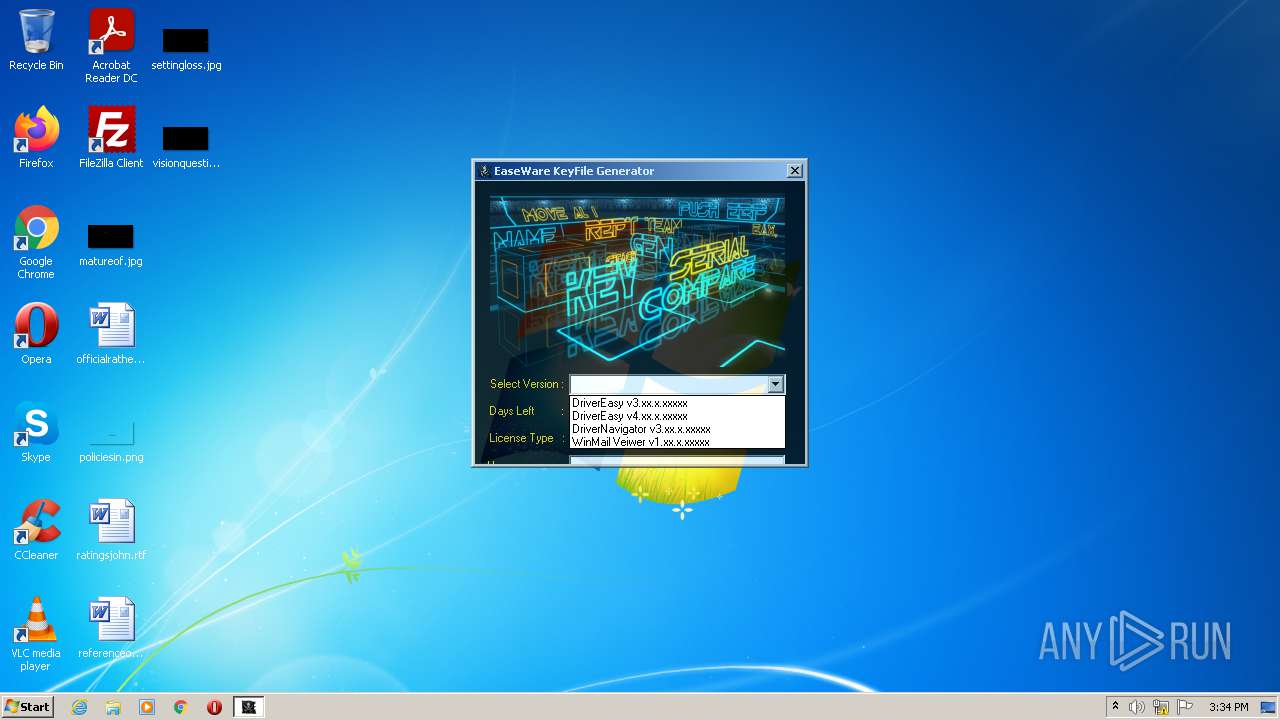This screenshot has height=720, width=1280.
Task: Click the network tray icon
Action: [1161, 707]
